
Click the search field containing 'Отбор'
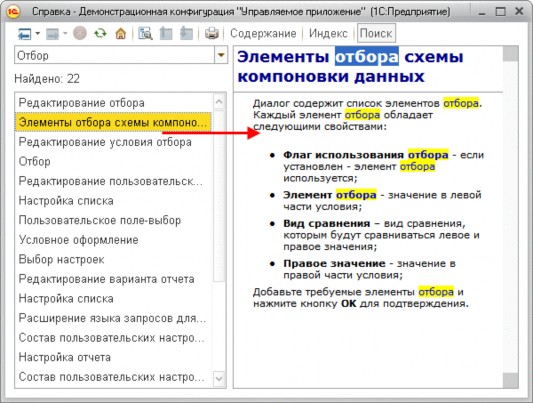tap(115, 55)
